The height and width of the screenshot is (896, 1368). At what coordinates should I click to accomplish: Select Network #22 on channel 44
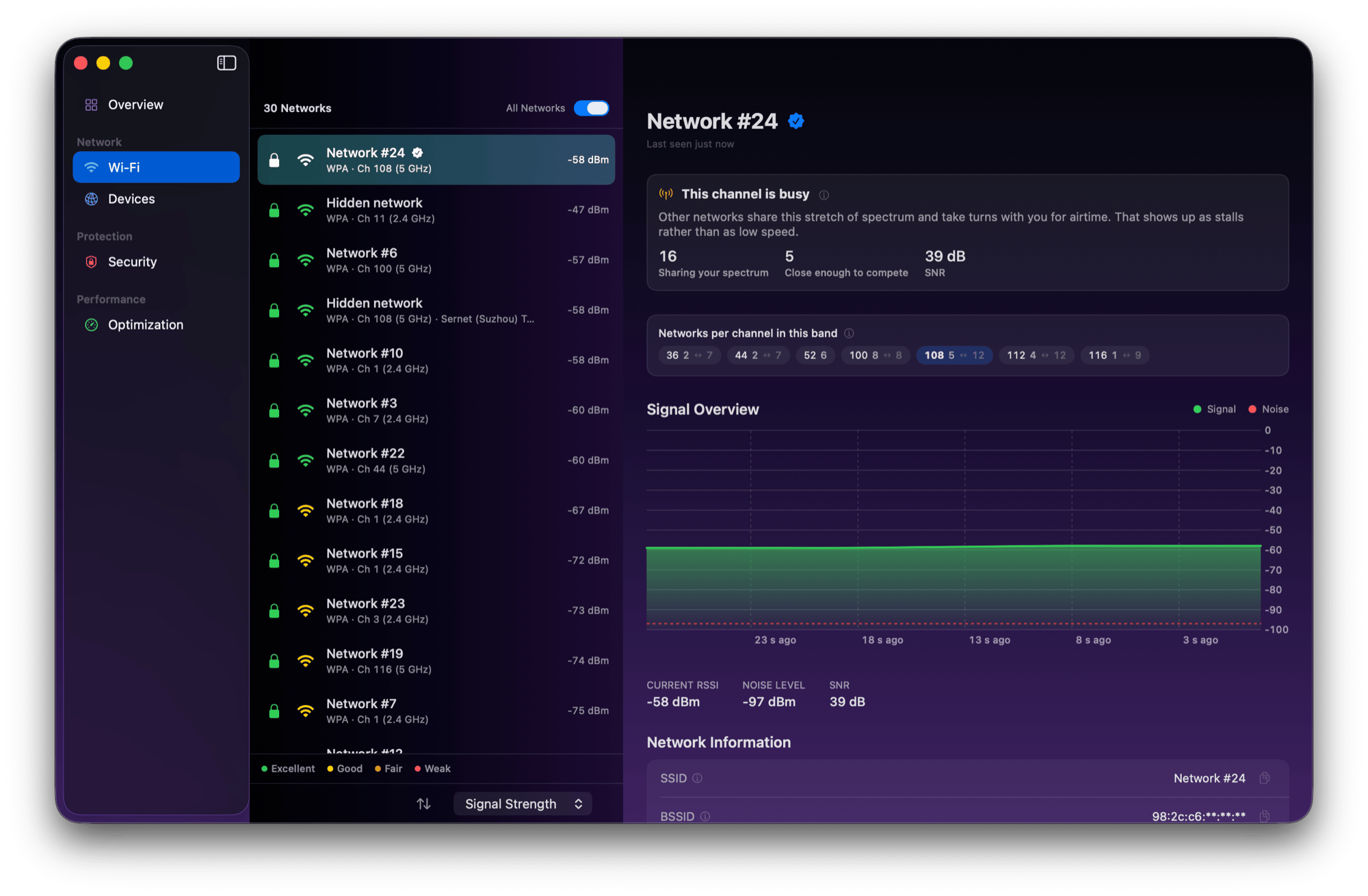[x=436, y=460]
